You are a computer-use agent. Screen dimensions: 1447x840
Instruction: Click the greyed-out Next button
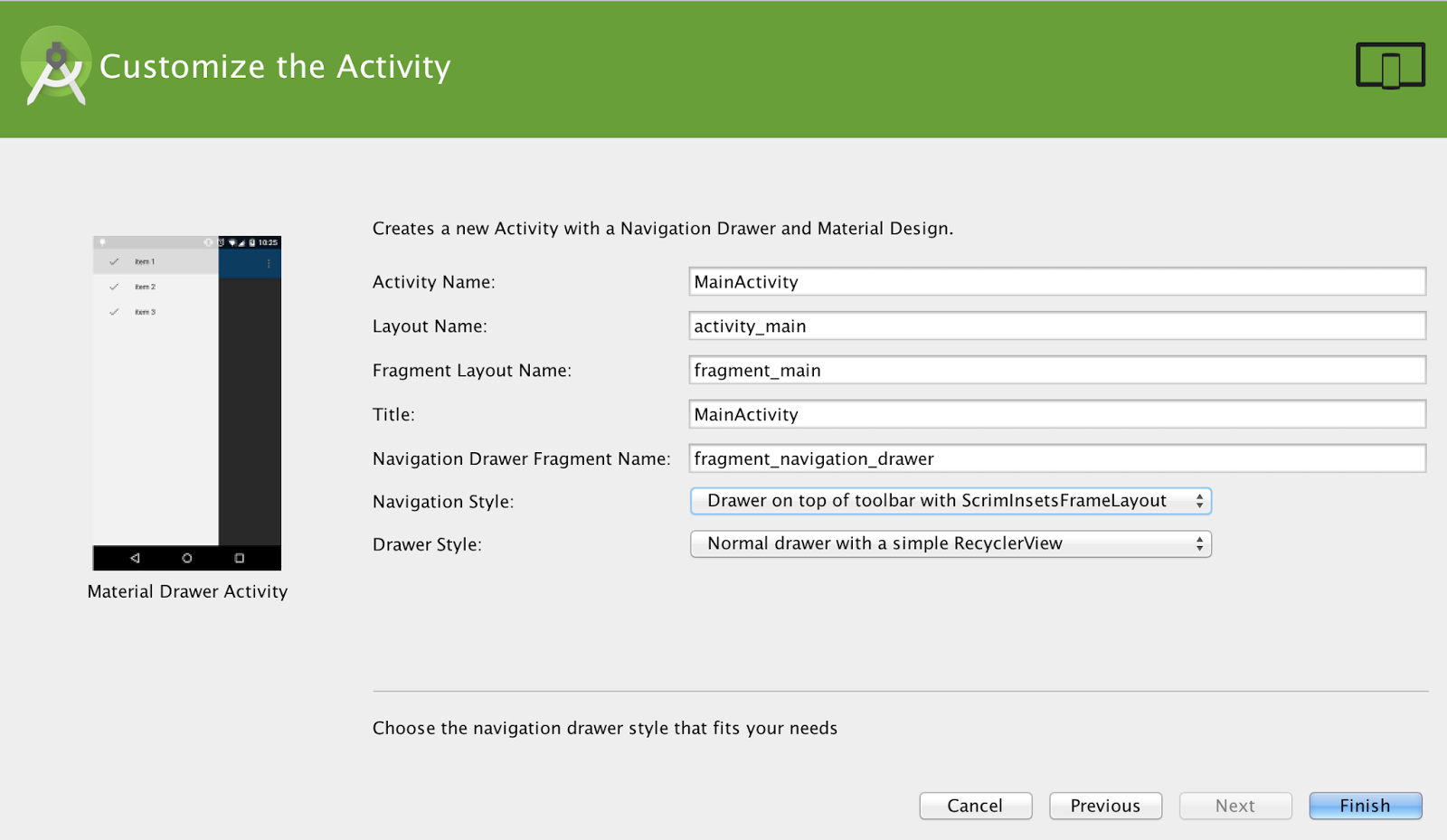point(1234,806)
